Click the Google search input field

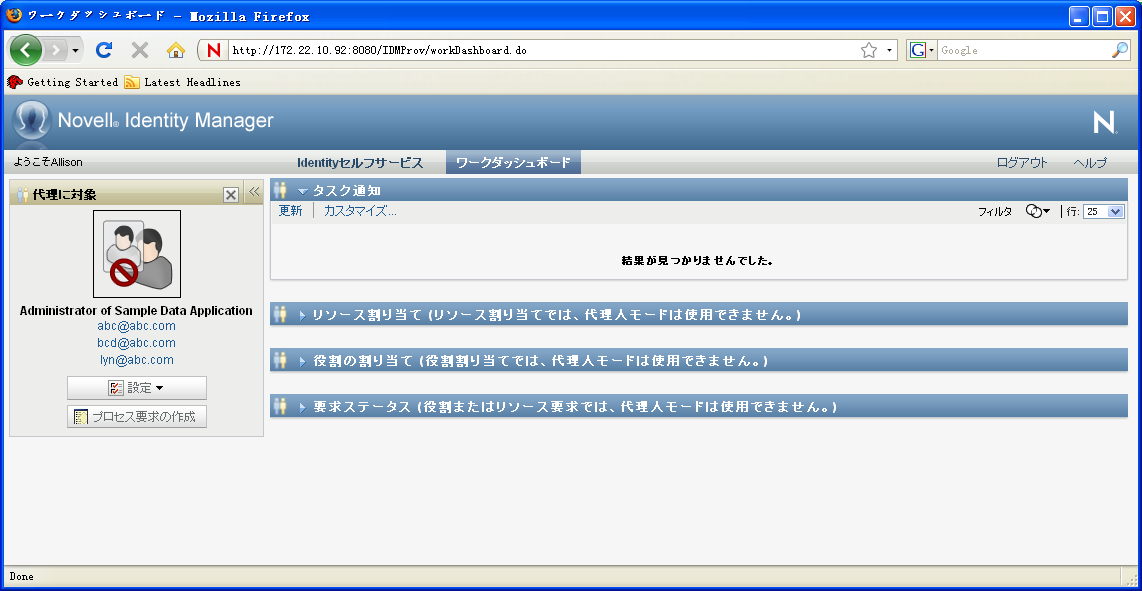pyautogui.click(x=1023, y=50)
